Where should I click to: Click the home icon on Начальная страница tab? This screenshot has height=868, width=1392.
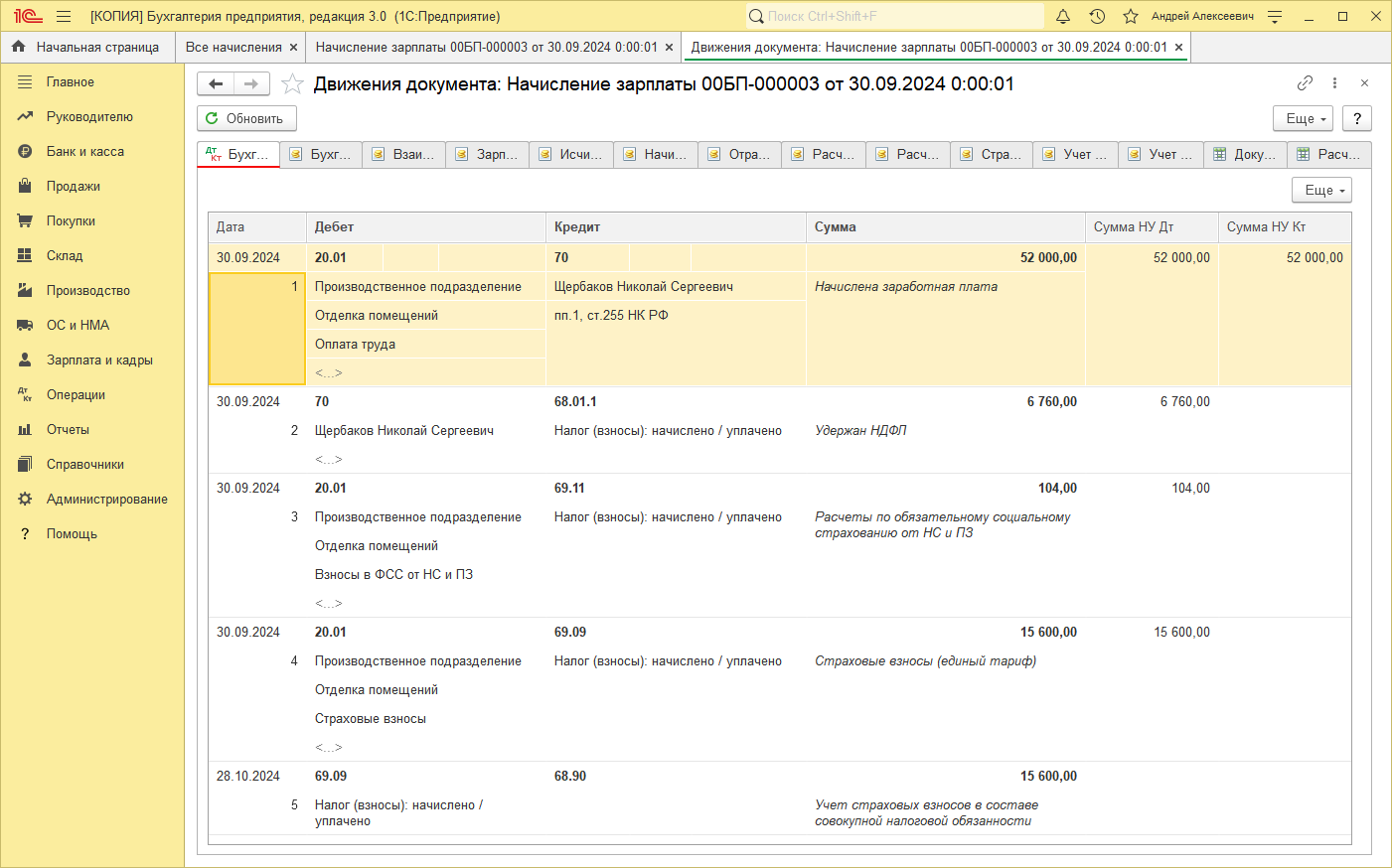tap(18, 47)
